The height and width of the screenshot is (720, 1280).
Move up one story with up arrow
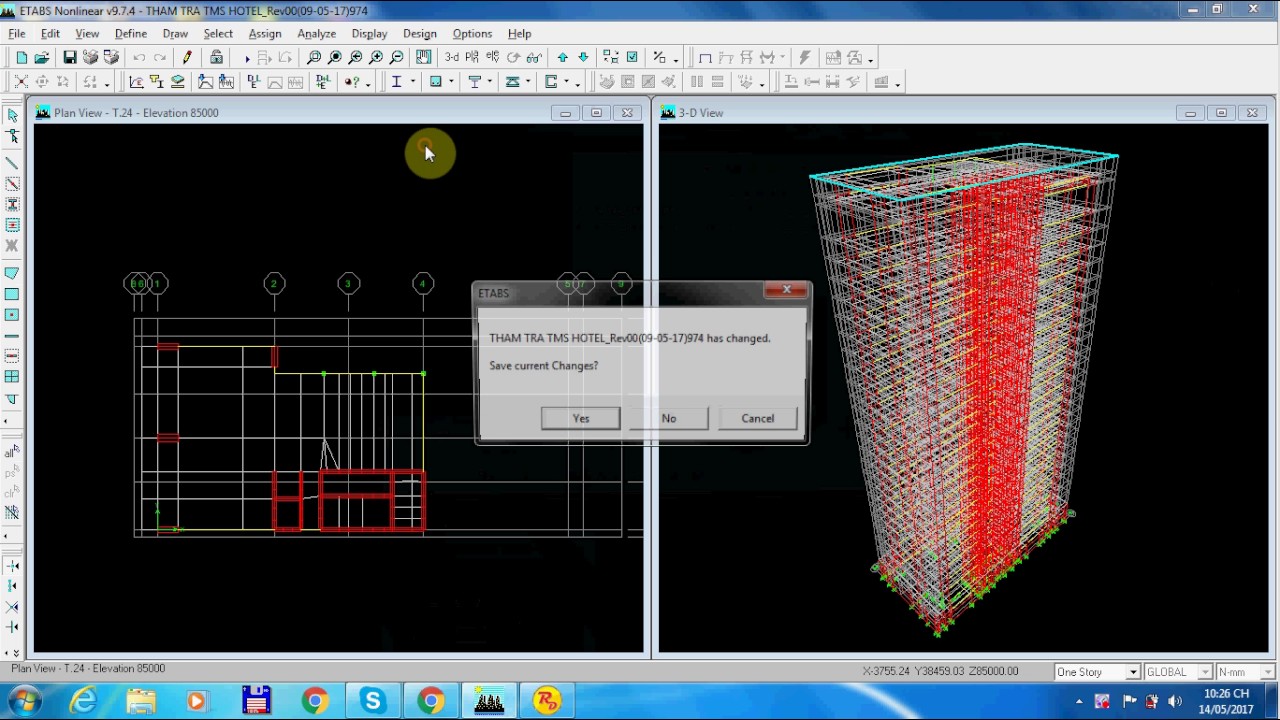pos(563,58)
